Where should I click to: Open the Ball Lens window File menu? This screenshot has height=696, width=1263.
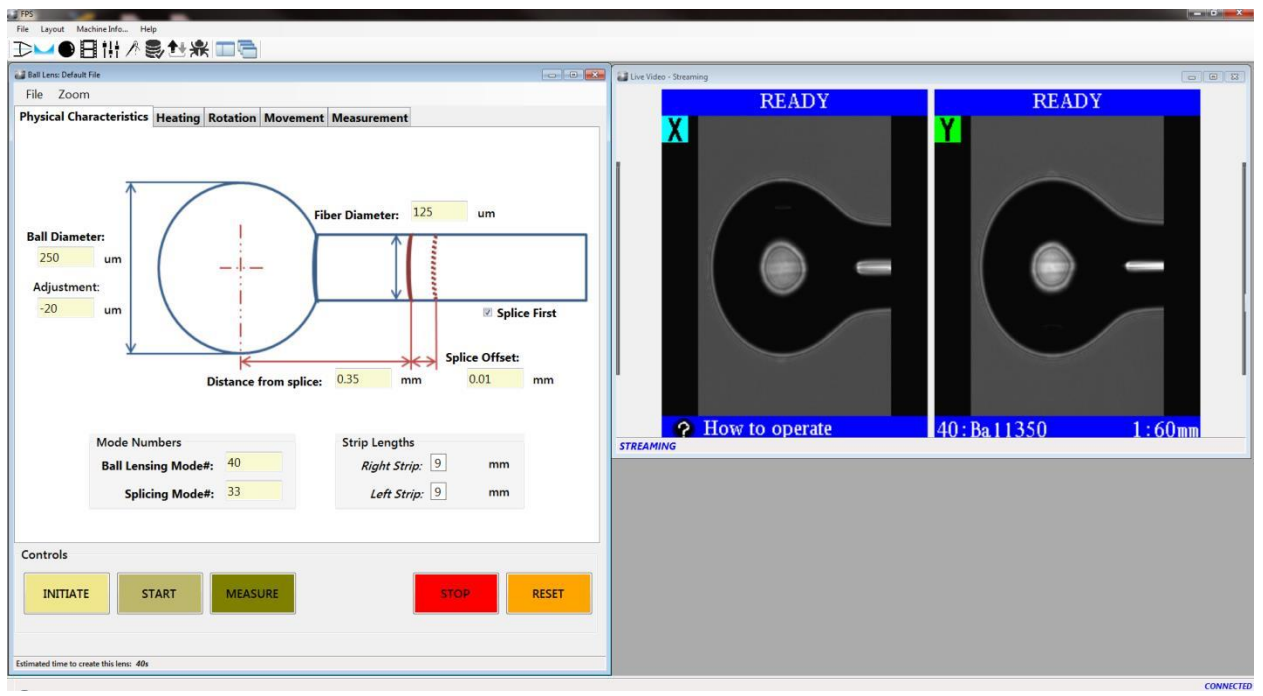[x=35, y=95]
